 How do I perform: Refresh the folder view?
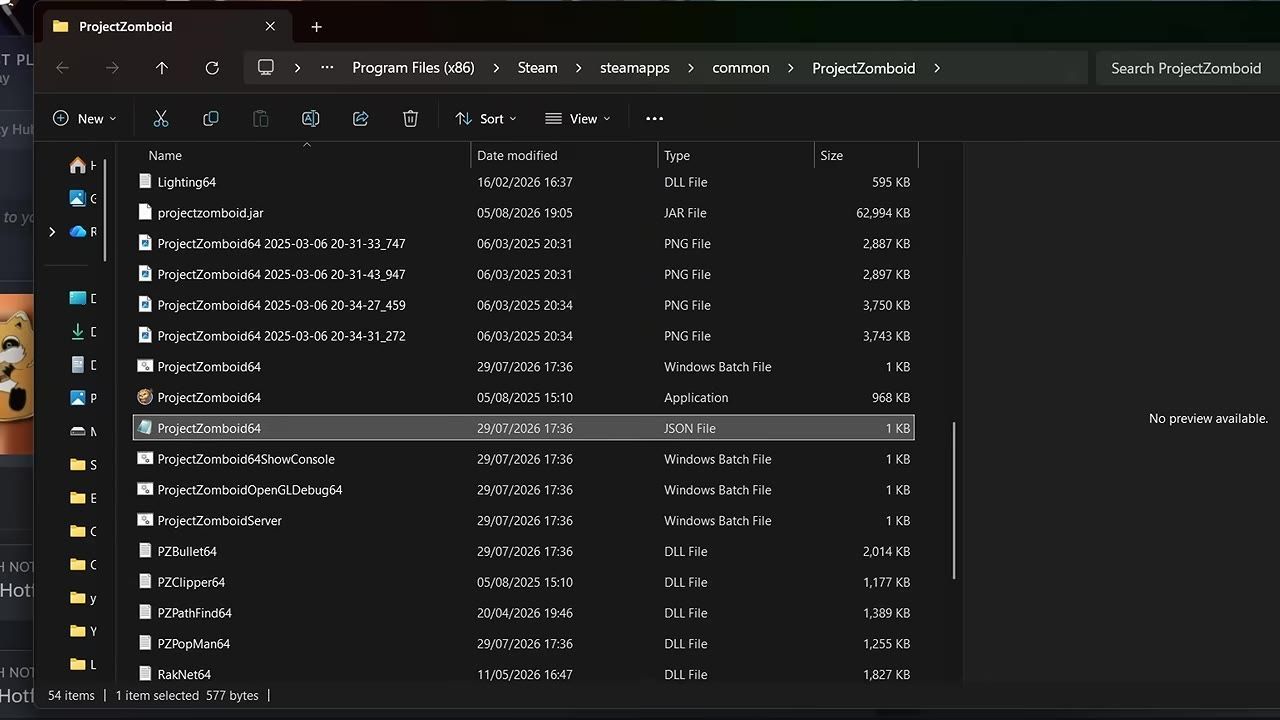(x=212, y=68)
